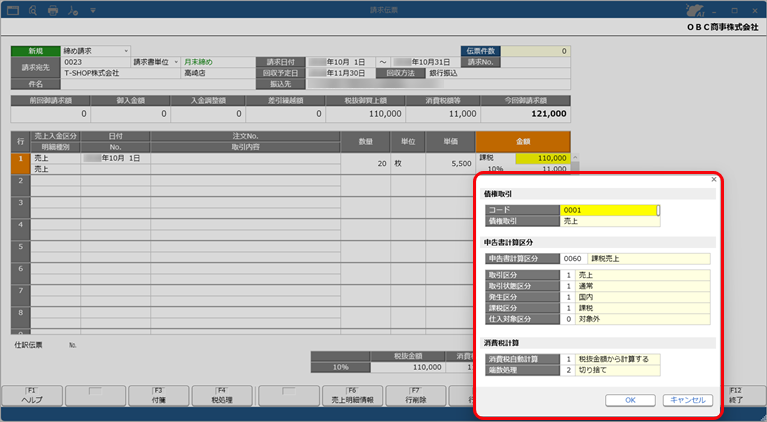Click the yellow コード field 0001
Image resolution: width=767 pixels, height=422 pixels.
(x=609, y=210)
